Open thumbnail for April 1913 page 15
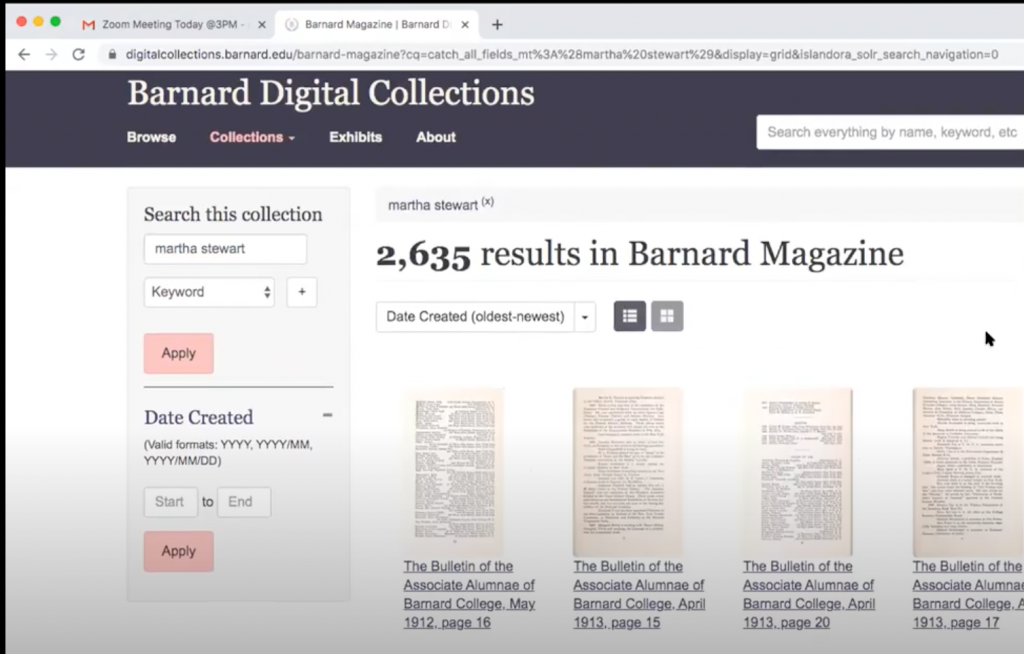The image size is (1024, 654). click(x=628, y=472)
